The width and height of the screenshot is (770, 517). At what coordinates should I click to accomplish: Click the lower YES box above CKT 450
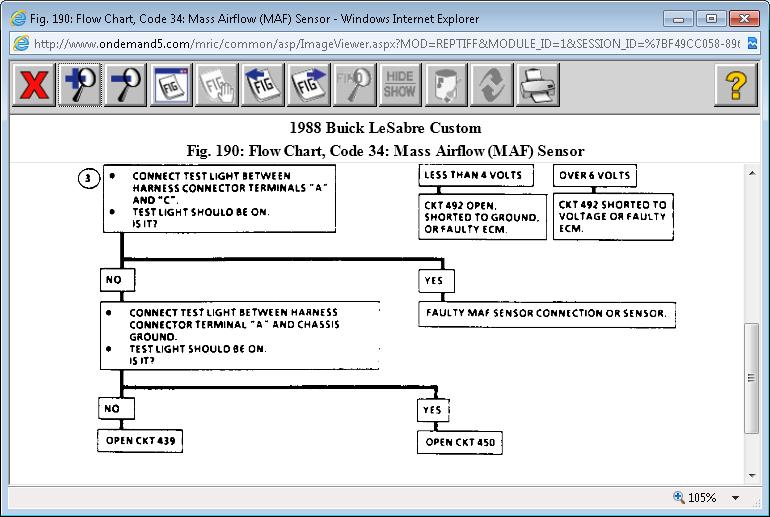click(x=433, y=410)
